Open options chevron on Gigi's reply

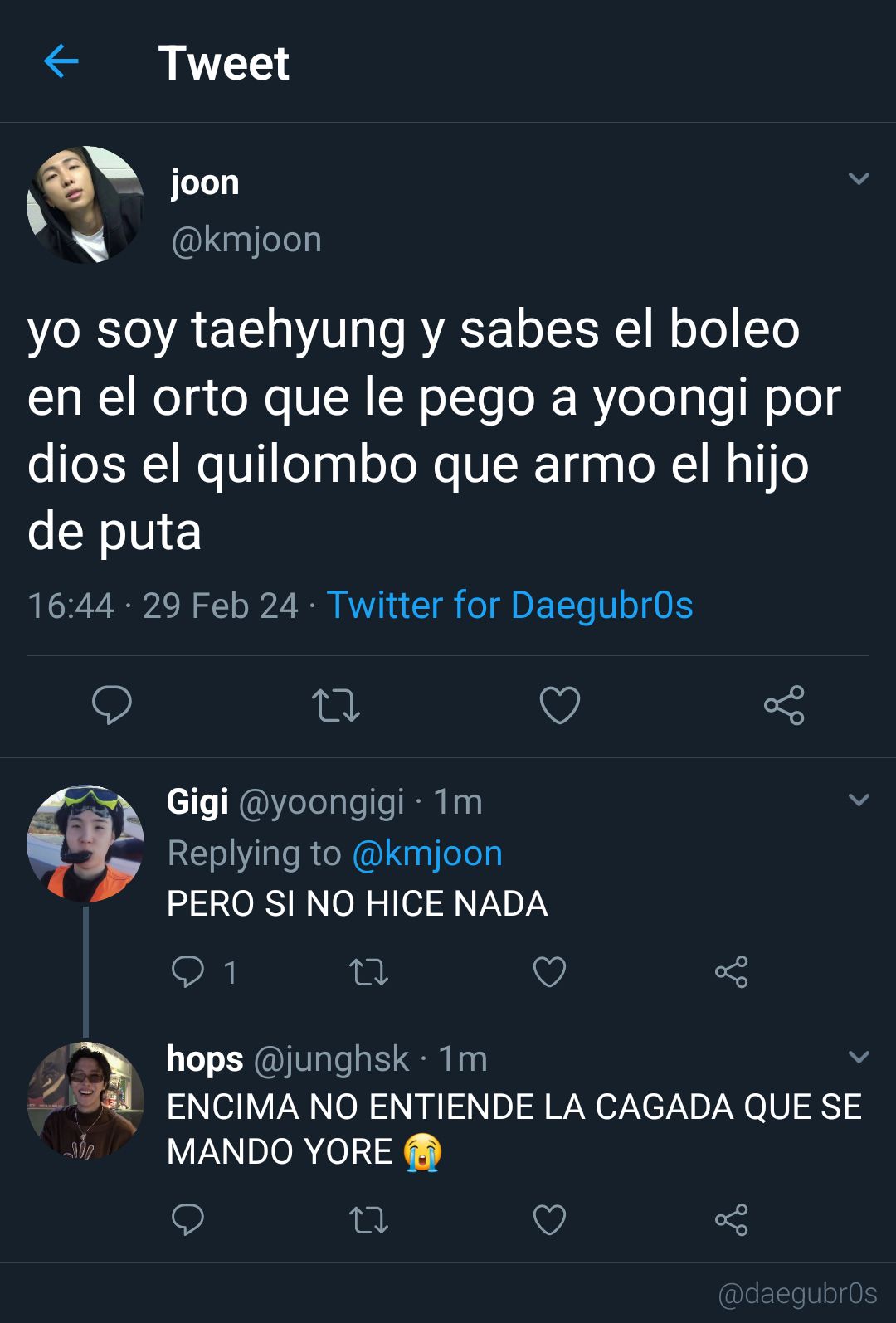point(859,800)
